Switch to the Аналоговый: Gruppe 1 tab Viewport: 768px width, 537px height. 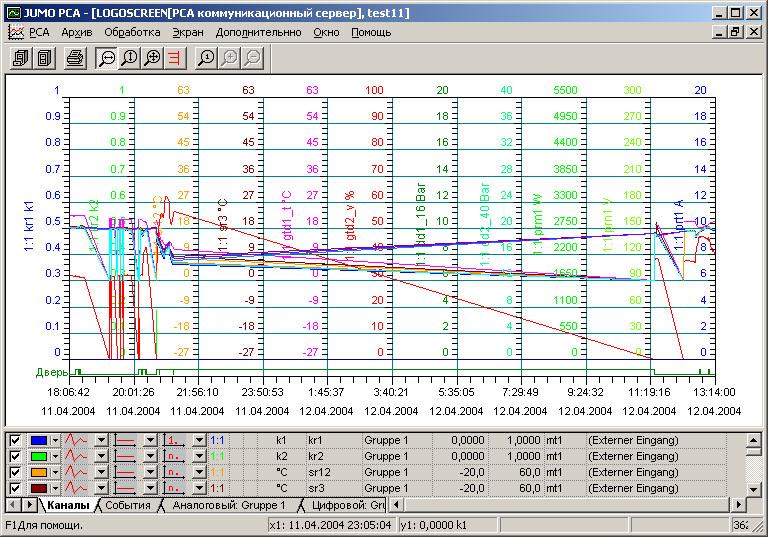point(229,505)
